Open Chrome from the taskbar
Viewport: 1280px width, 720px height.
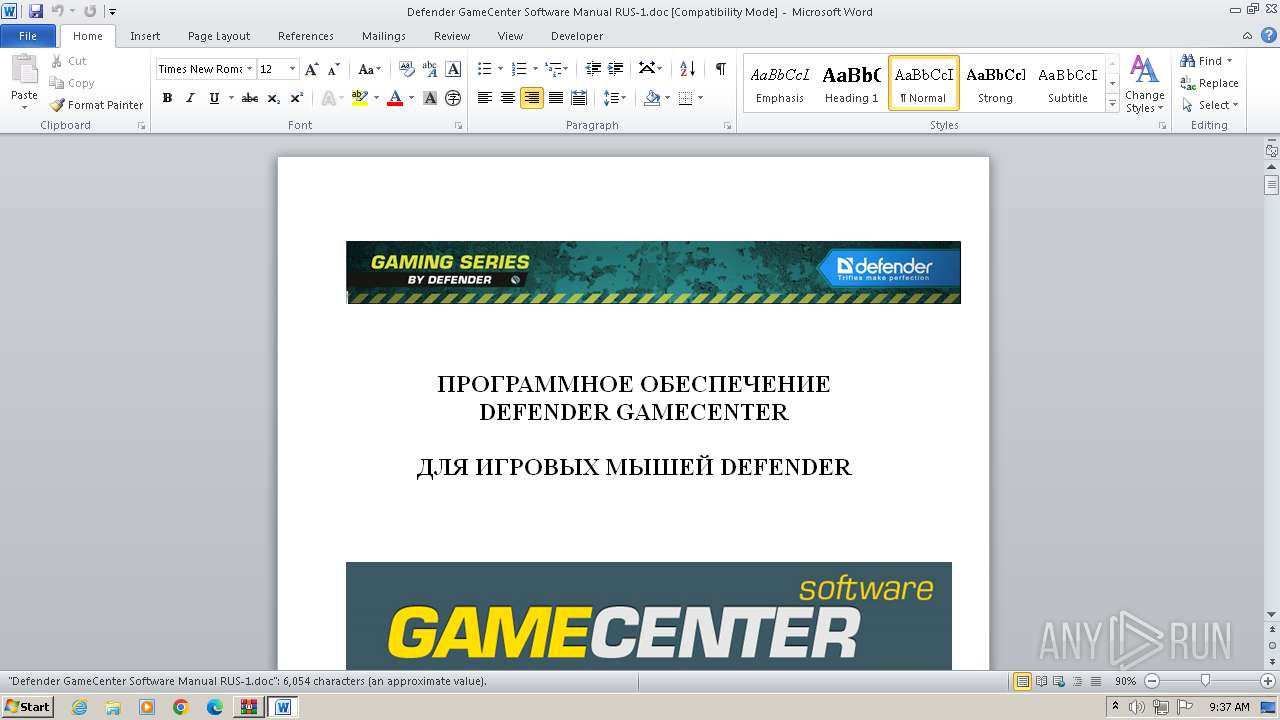click(181, 707)
